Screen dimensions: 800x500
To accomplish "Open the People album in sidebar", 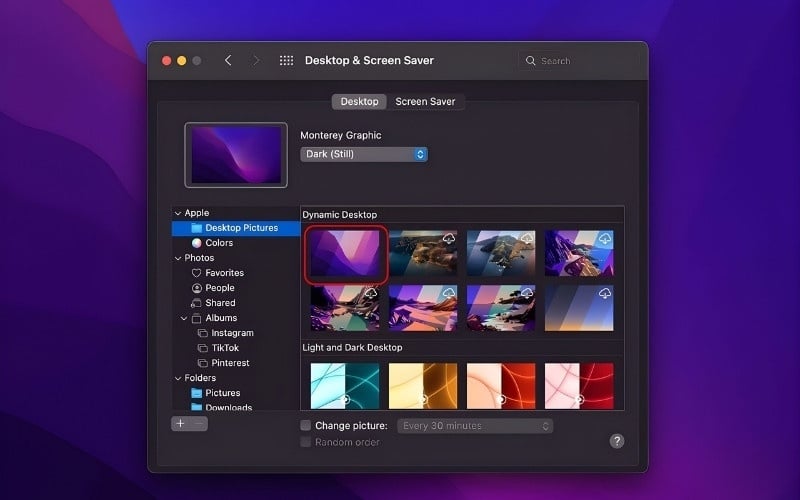I will pyautogui.click(x=219, y=288).
